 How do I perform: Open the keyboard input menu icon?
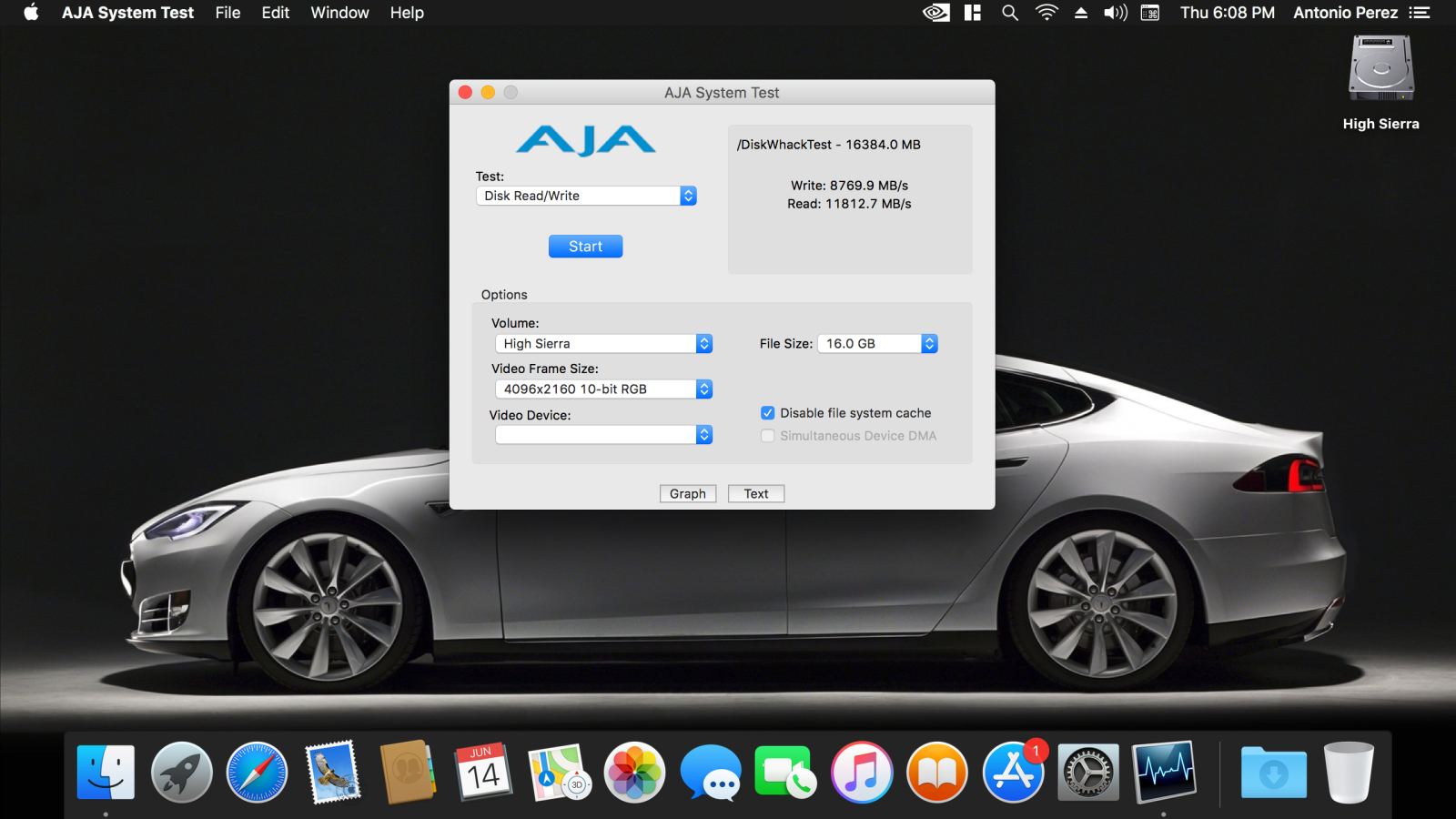click(1150, 13)
